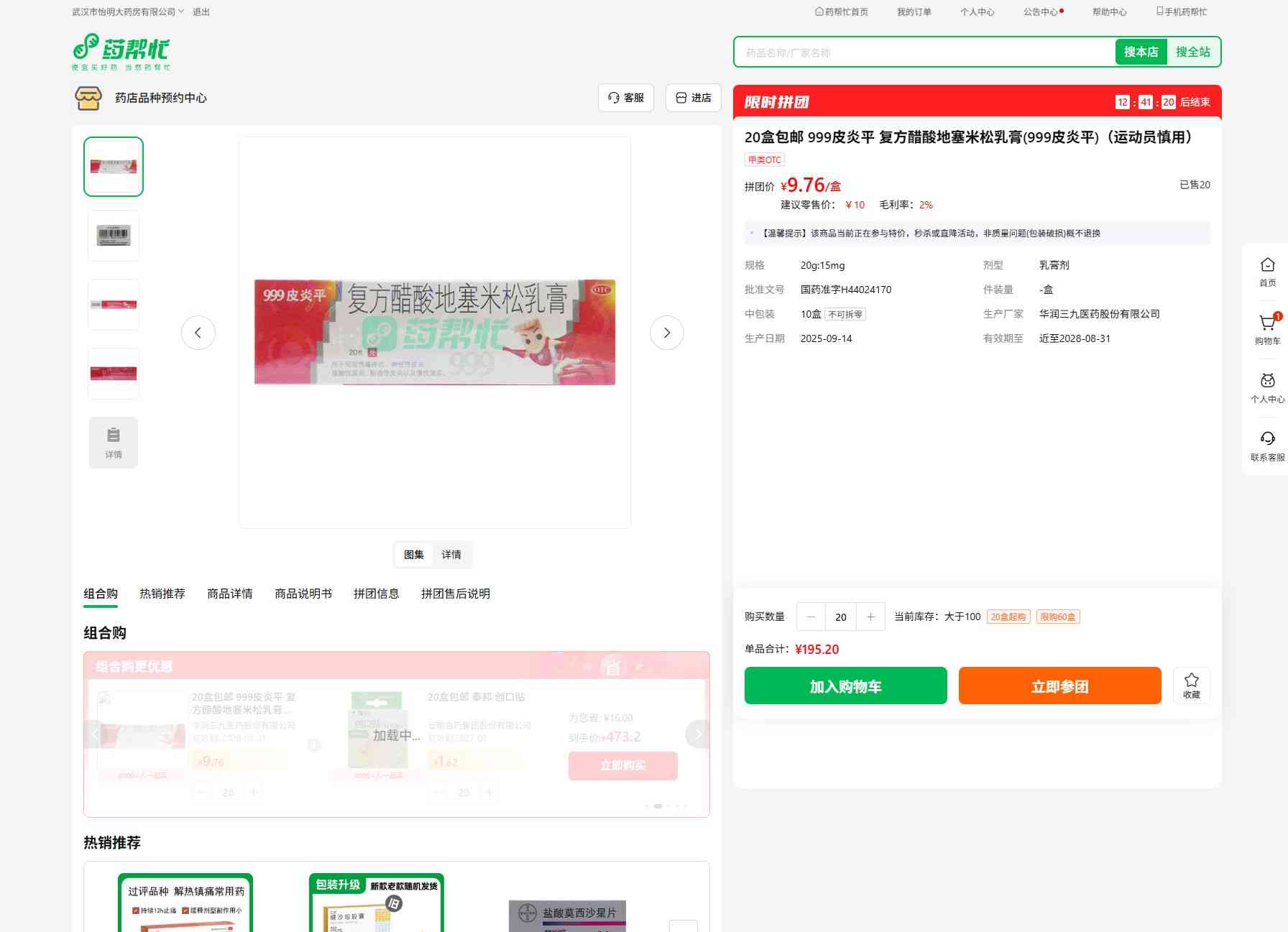Screen dimensions: 1288x932
Task: Click the contact customer service headset icon
Action: click(1267, 440)
